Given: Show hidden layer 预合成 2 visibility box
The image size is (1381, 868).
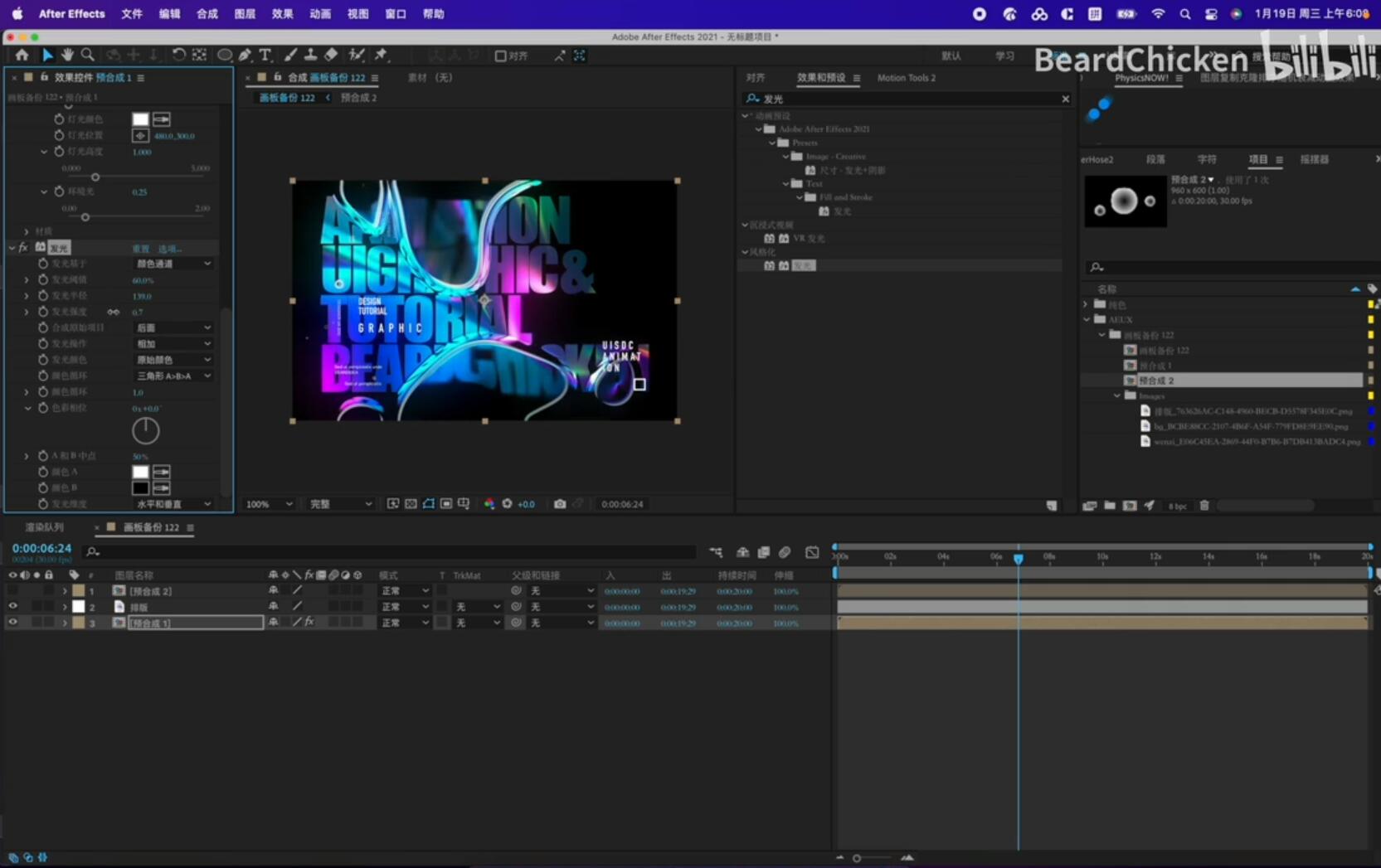Looking at the screenshot, I should [x=12, y=591].
